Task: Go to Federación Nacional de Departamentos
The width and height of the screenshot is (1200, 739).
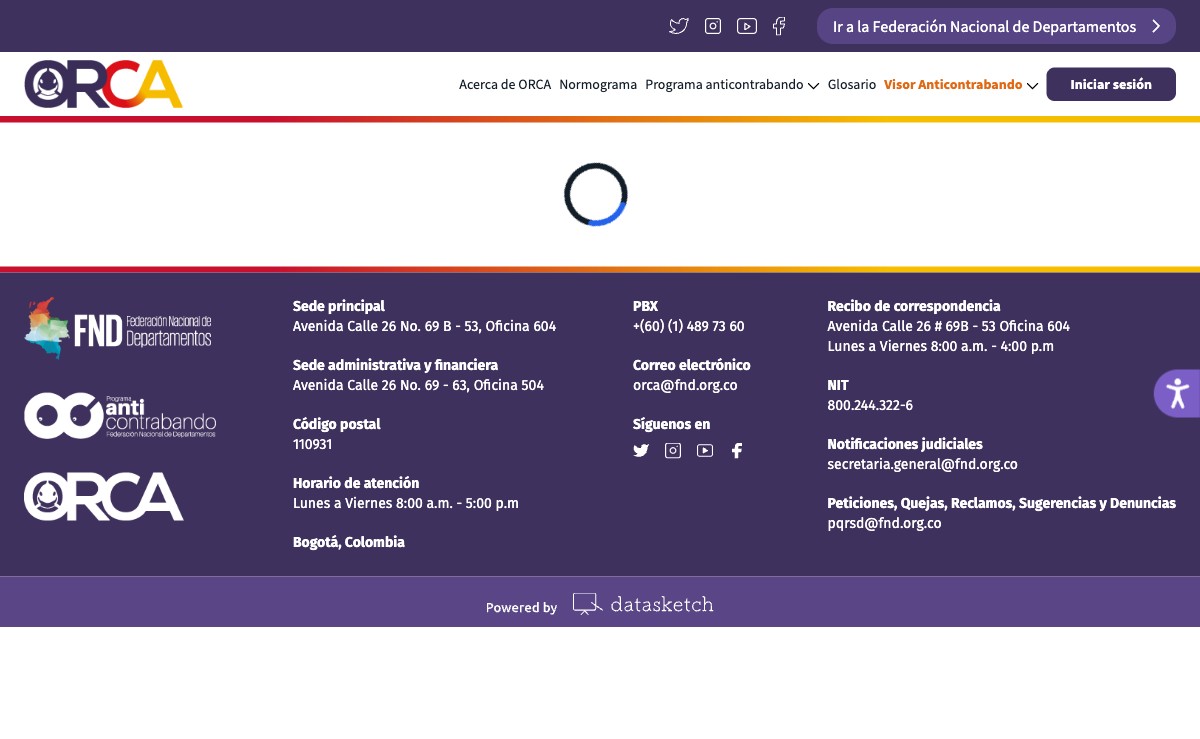Action: coord(996,26)
